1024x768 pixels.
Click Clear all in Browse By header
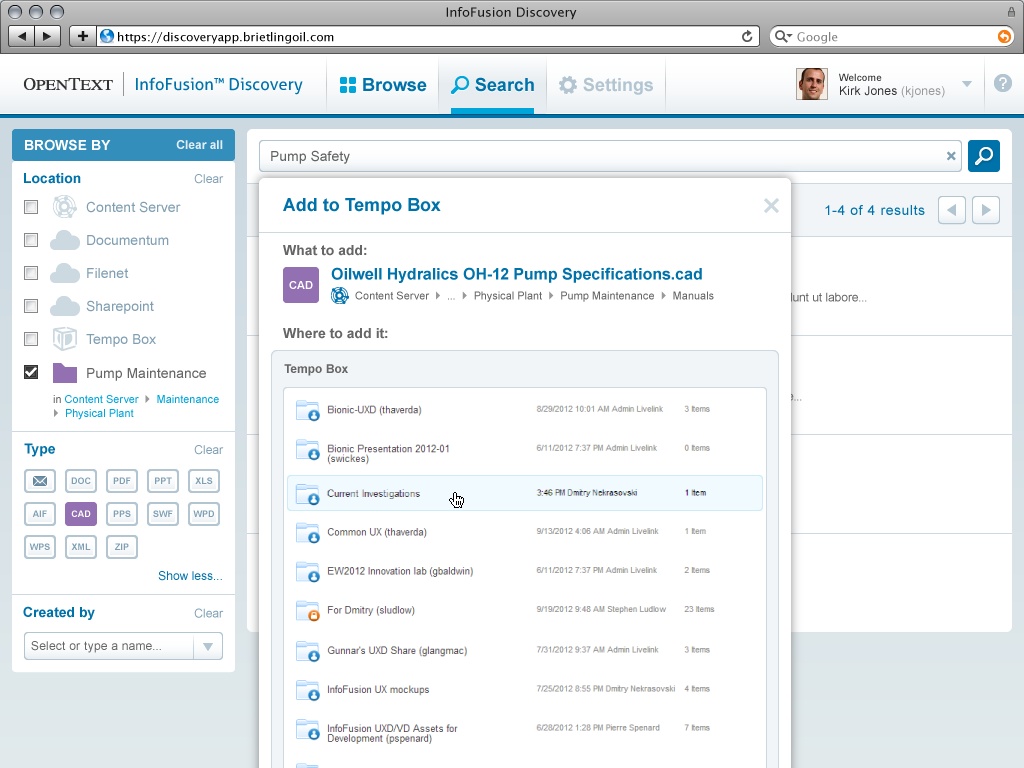click(x=199, y=145)
